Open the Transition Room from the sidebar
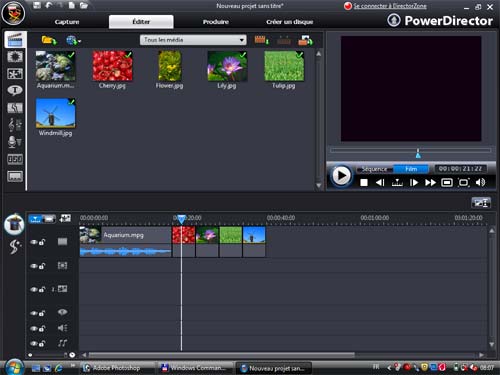Viewport: 500px width, 375px height. click(15, 108)
